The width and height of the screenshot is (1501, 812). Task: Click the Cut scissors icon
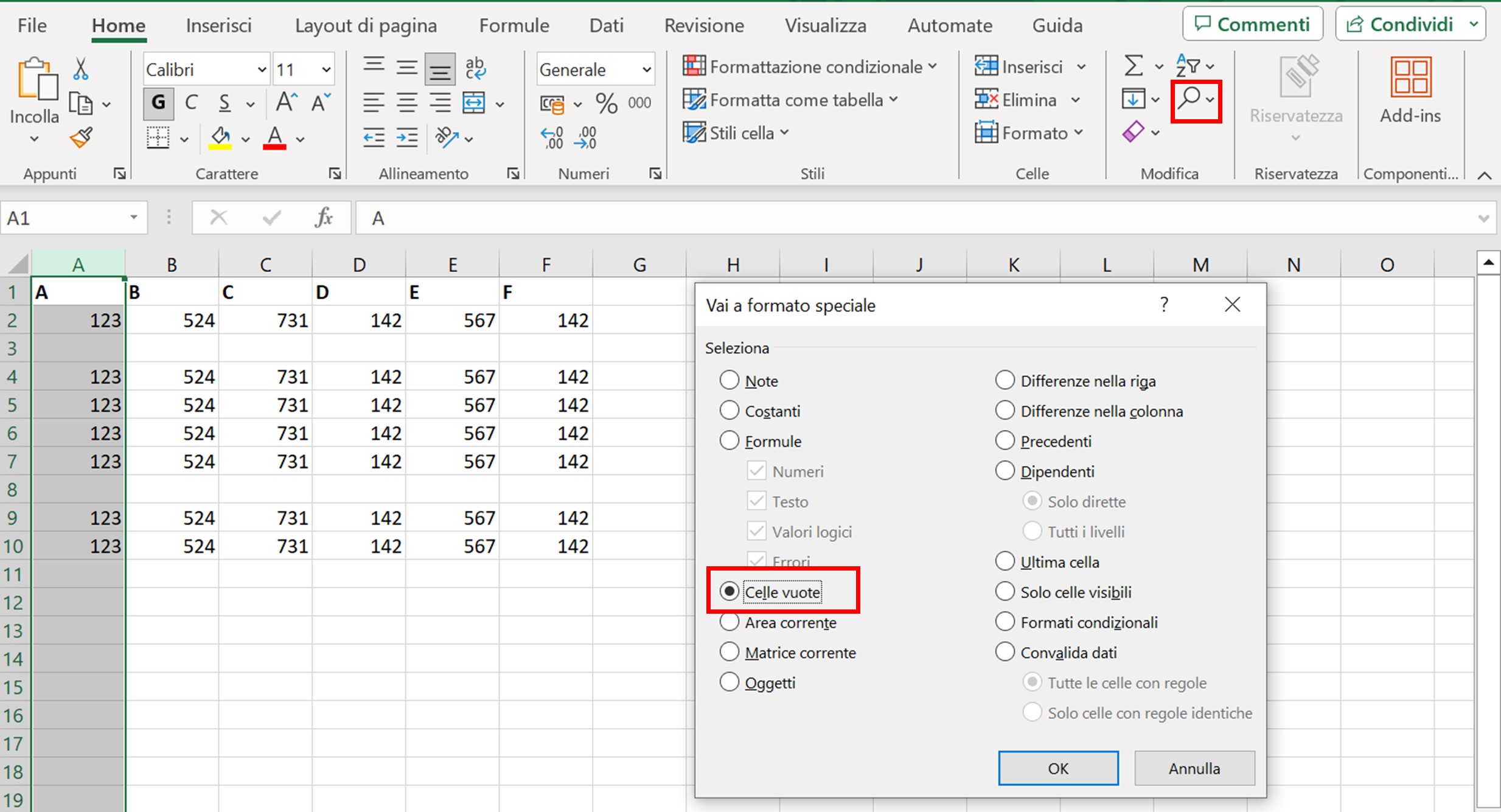pos(80,69)
